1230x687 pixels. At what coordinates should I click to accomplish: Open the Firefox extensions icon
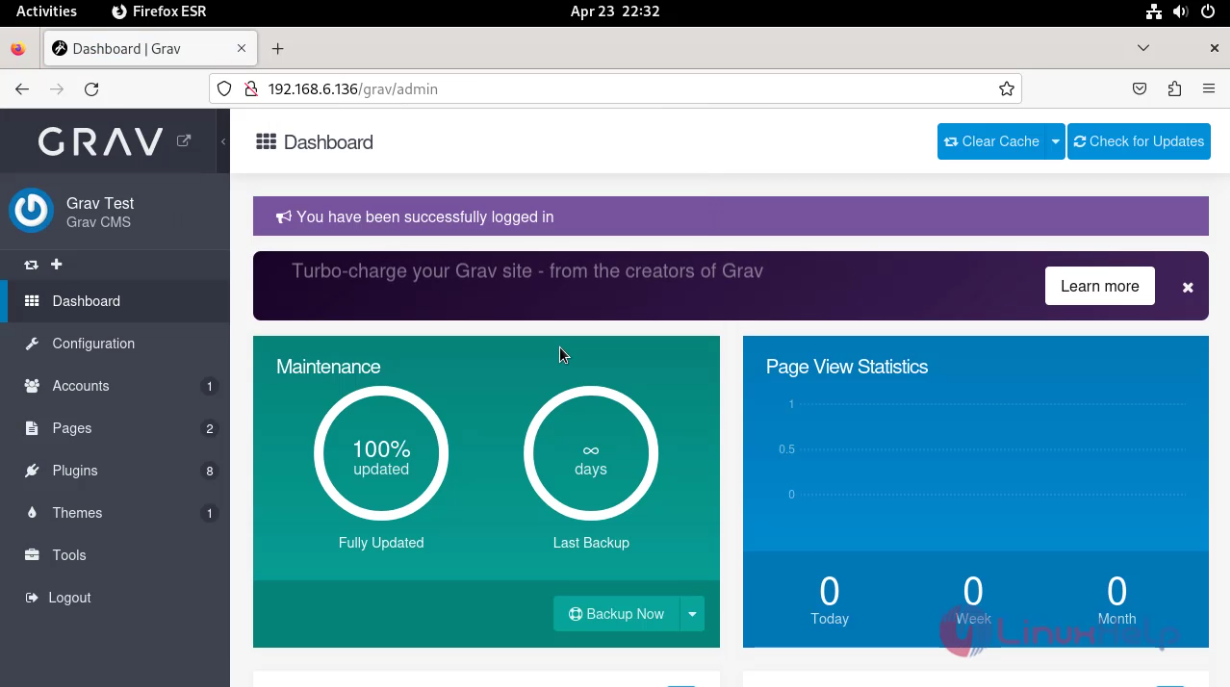click(x=1174, y=89)
